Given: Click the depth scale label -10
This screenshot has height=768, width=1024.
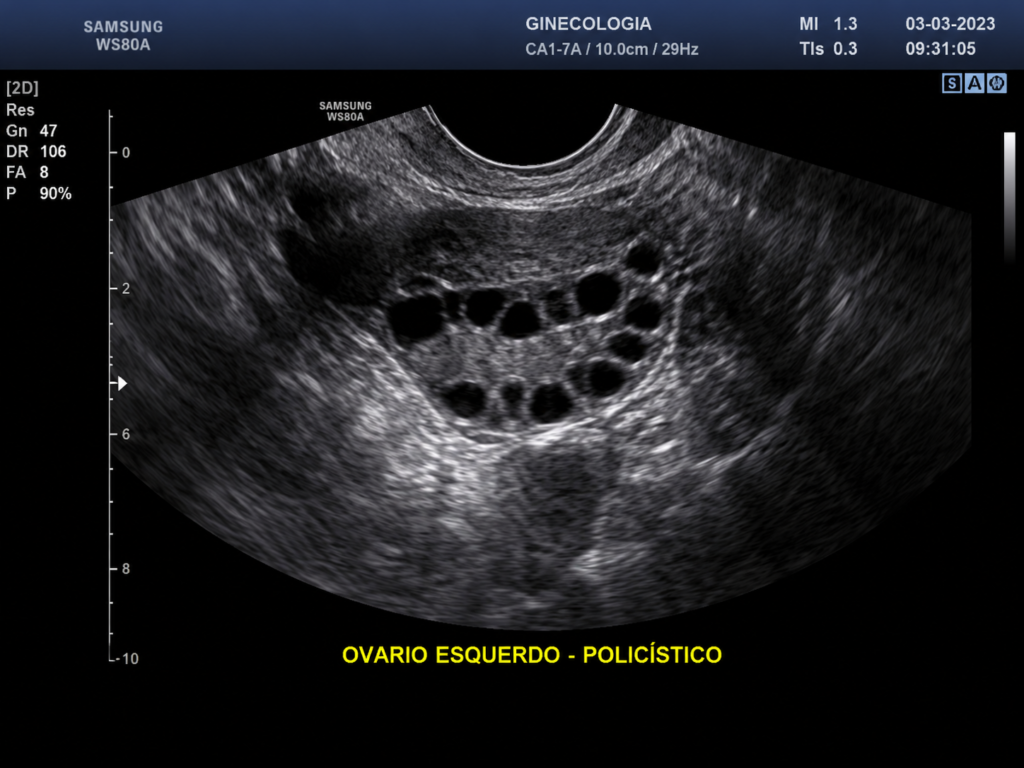Looking at the screenshot, I should pyautogui.click(x=127, y=658).
